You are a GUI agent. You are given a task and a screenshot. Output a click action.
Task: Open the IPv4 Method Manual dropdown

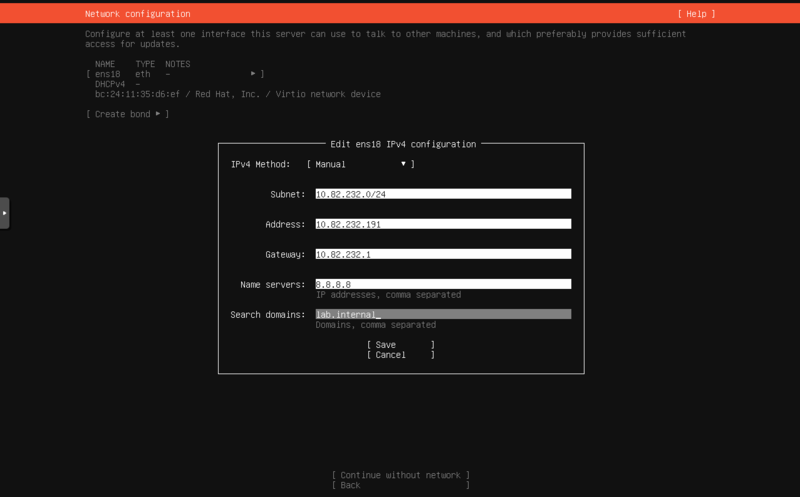[x=360, y=164]
